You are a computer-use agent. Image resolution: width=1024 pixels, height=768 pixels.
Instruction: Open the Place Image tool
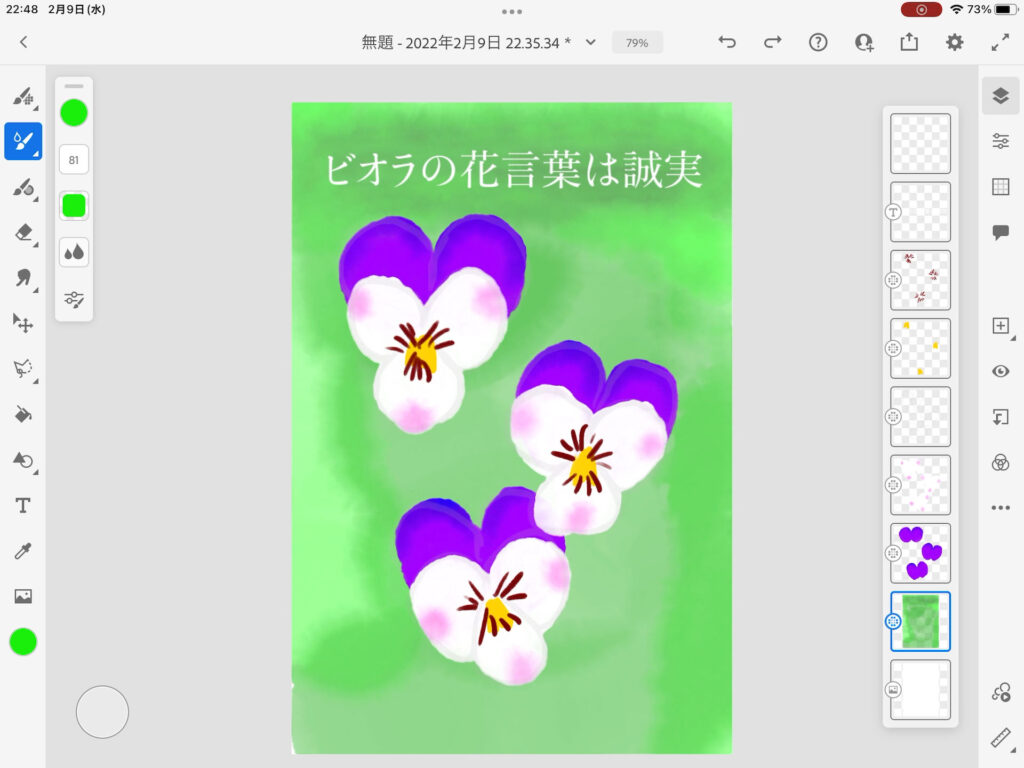point(23,596)
